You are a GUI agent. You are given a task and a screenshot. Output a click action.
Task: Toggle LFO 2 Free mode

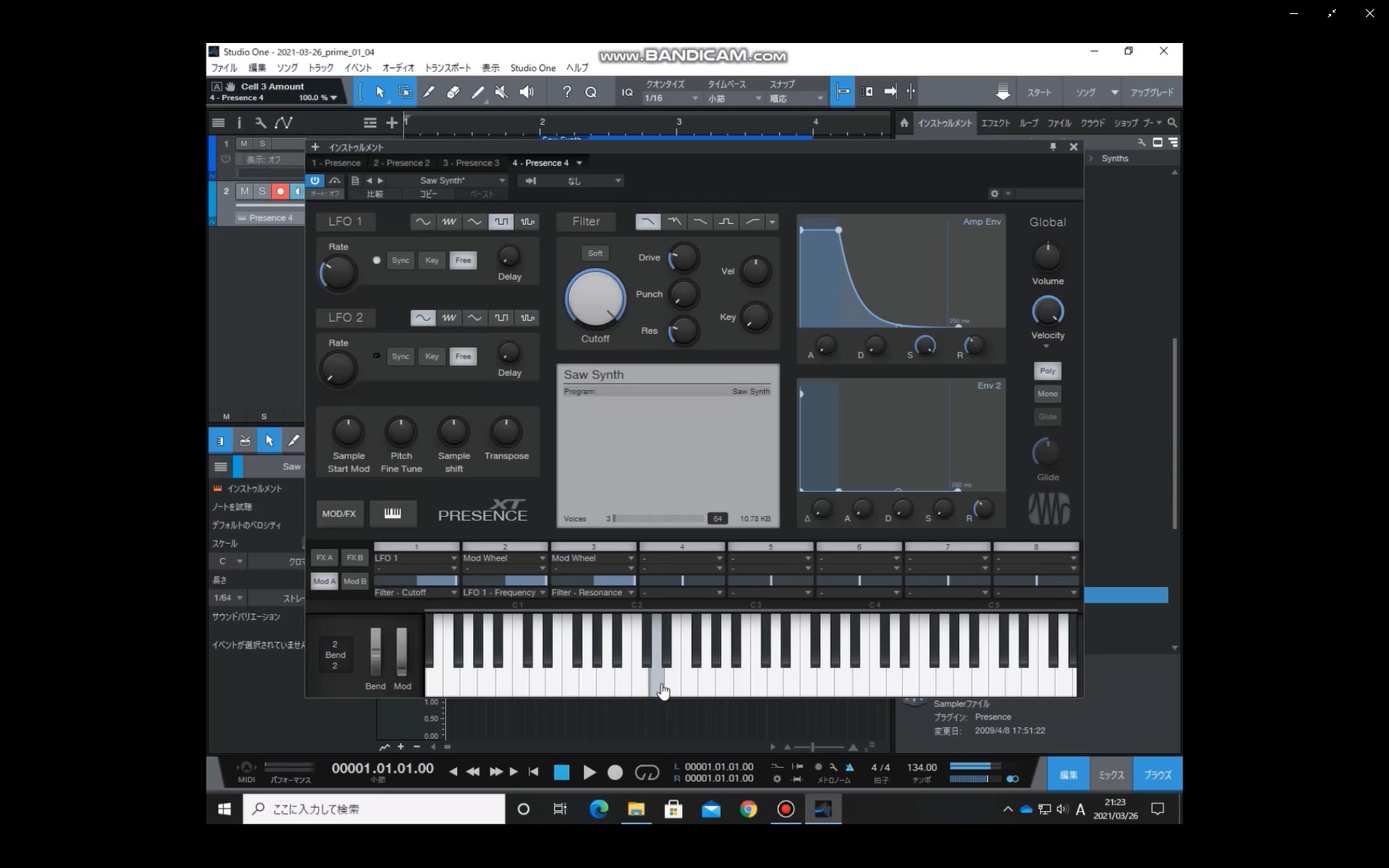pos(463,356)
